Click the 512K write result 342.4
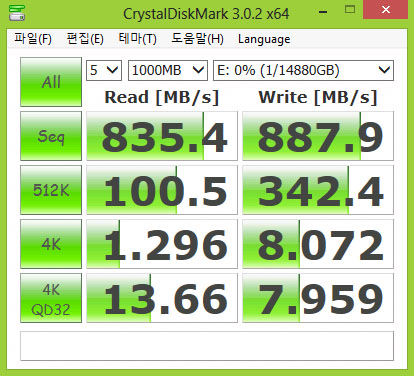Screen dimensions: 414x376 click(x=318, y=190)
